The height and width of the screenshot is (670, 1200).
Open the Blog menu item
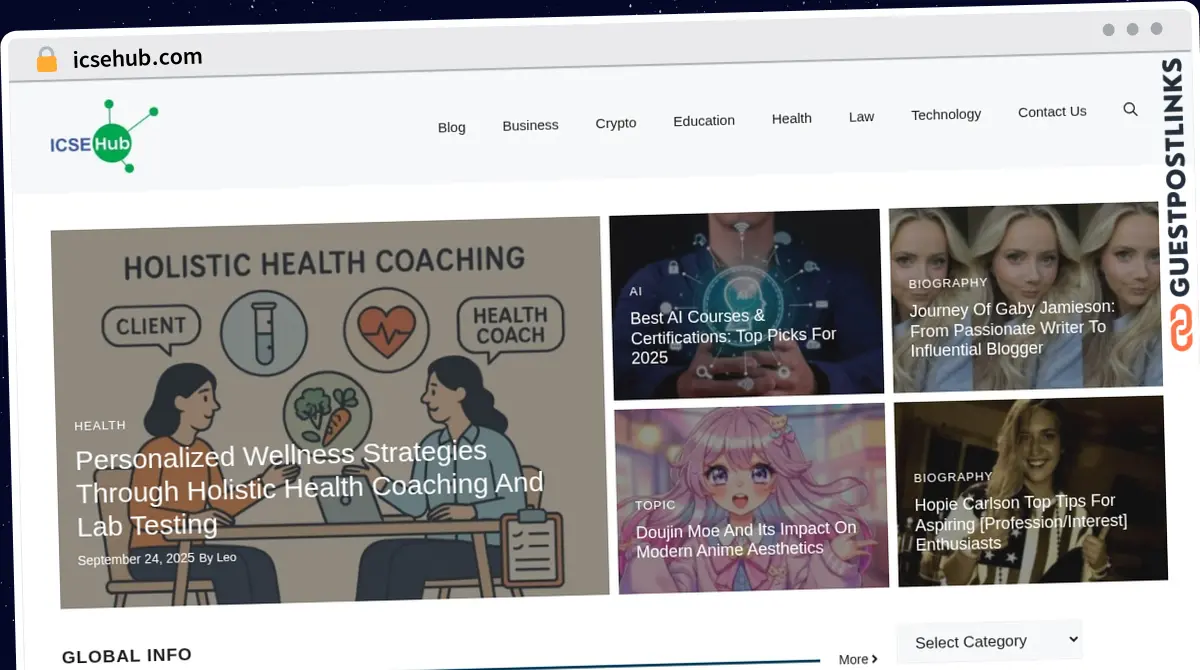pos(451,127)
